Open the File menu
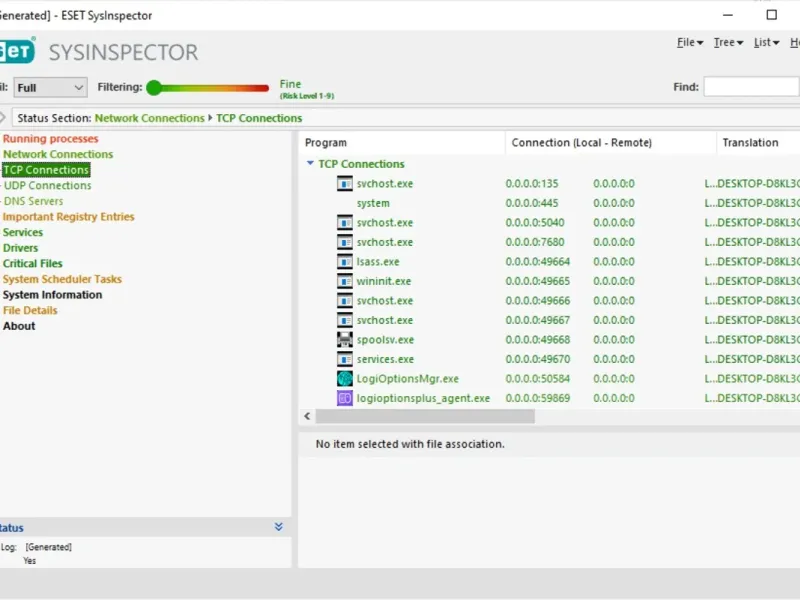Screen dimensions: 800x600 coord(690,42)
